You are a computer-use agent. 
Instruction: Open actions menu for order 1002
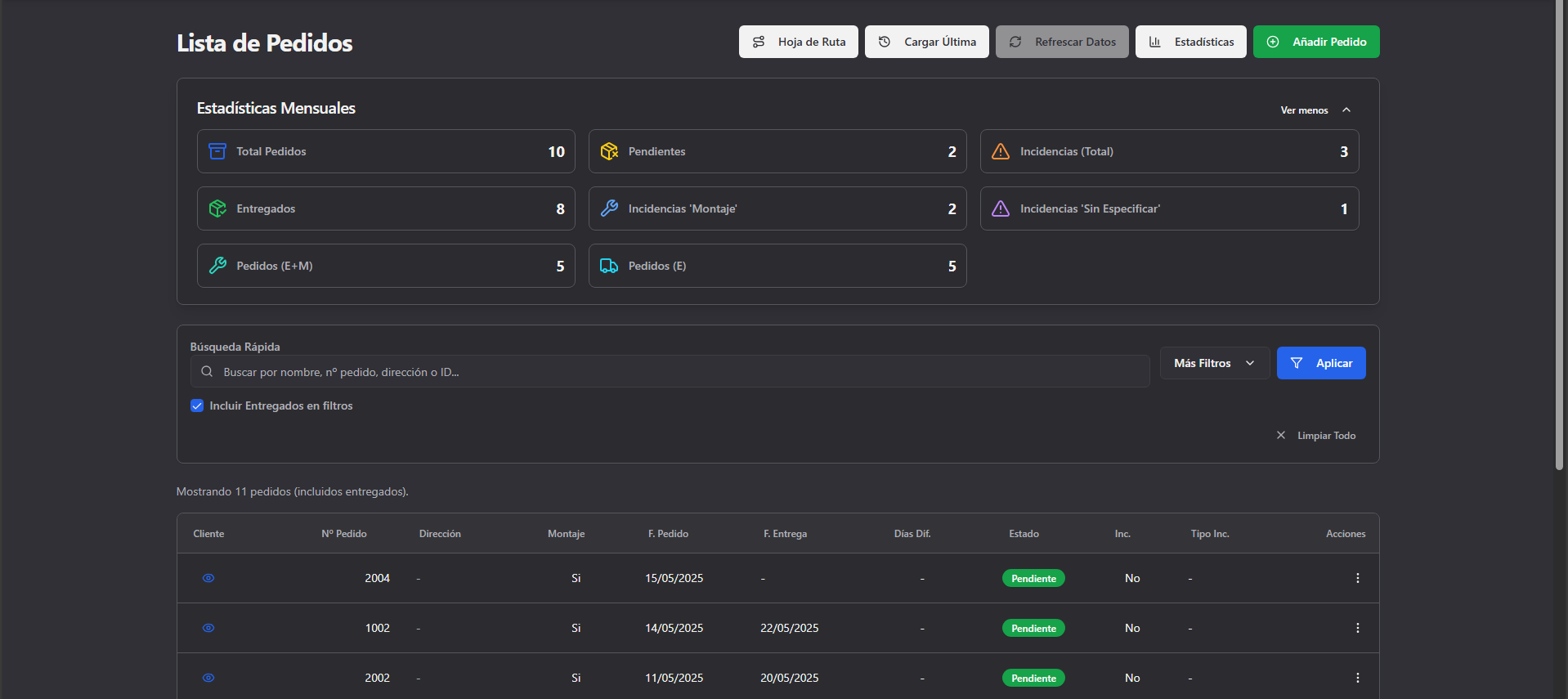(x=1357, y=628)
